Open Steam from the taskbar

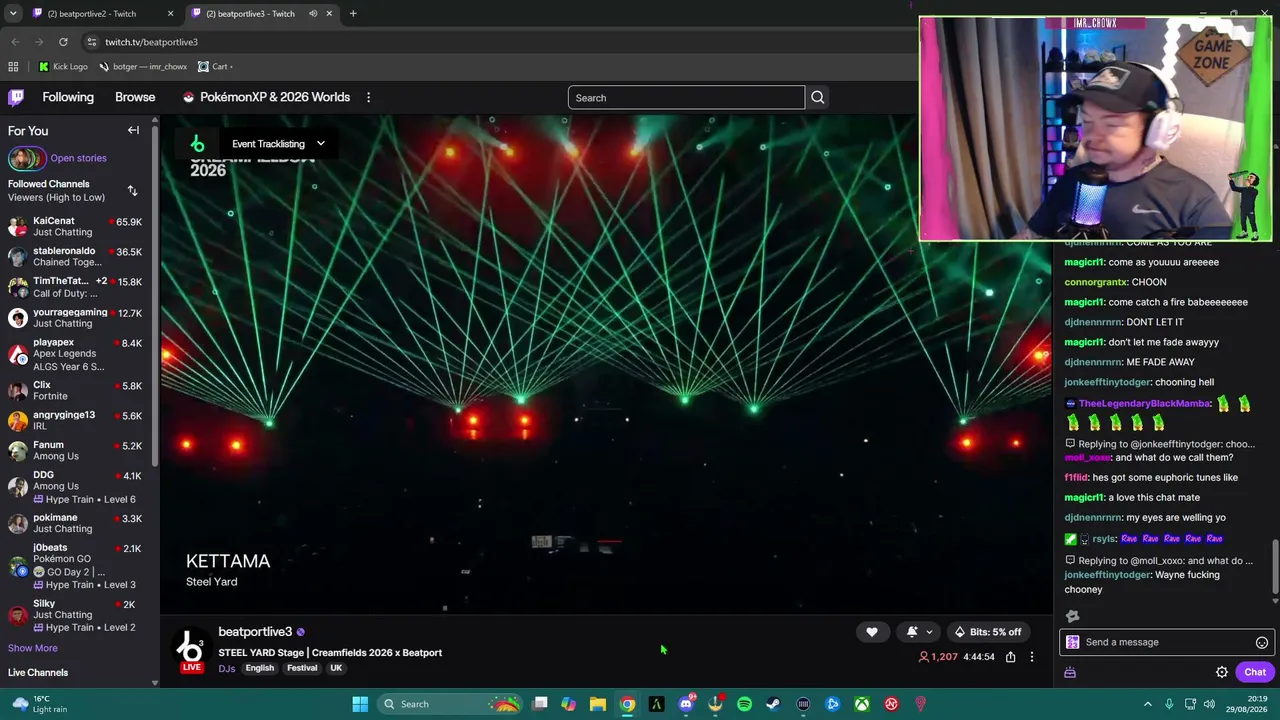click(773, 704)
